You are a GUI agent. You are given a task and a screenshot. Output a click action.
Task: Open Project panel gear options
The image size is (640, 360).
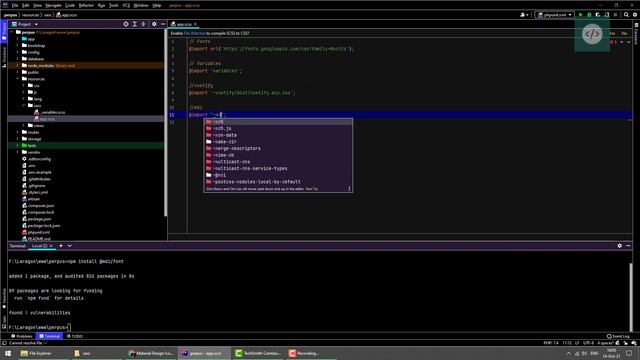(154, 24)
